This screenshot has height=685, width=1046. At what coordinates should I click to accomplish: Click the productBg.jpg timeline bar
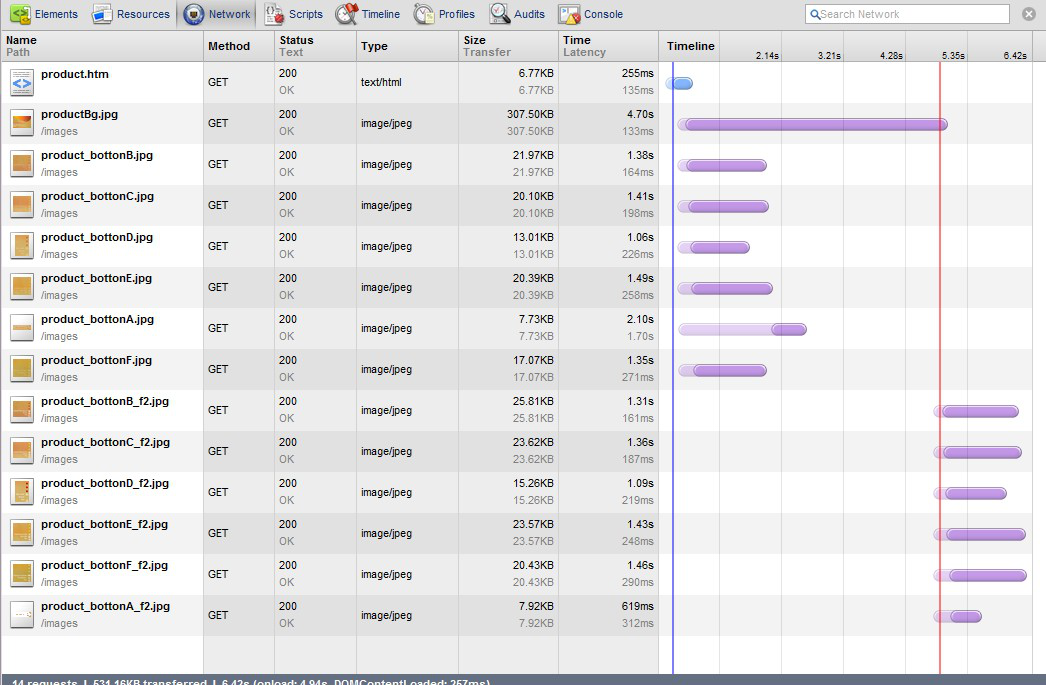pos(815,125)
